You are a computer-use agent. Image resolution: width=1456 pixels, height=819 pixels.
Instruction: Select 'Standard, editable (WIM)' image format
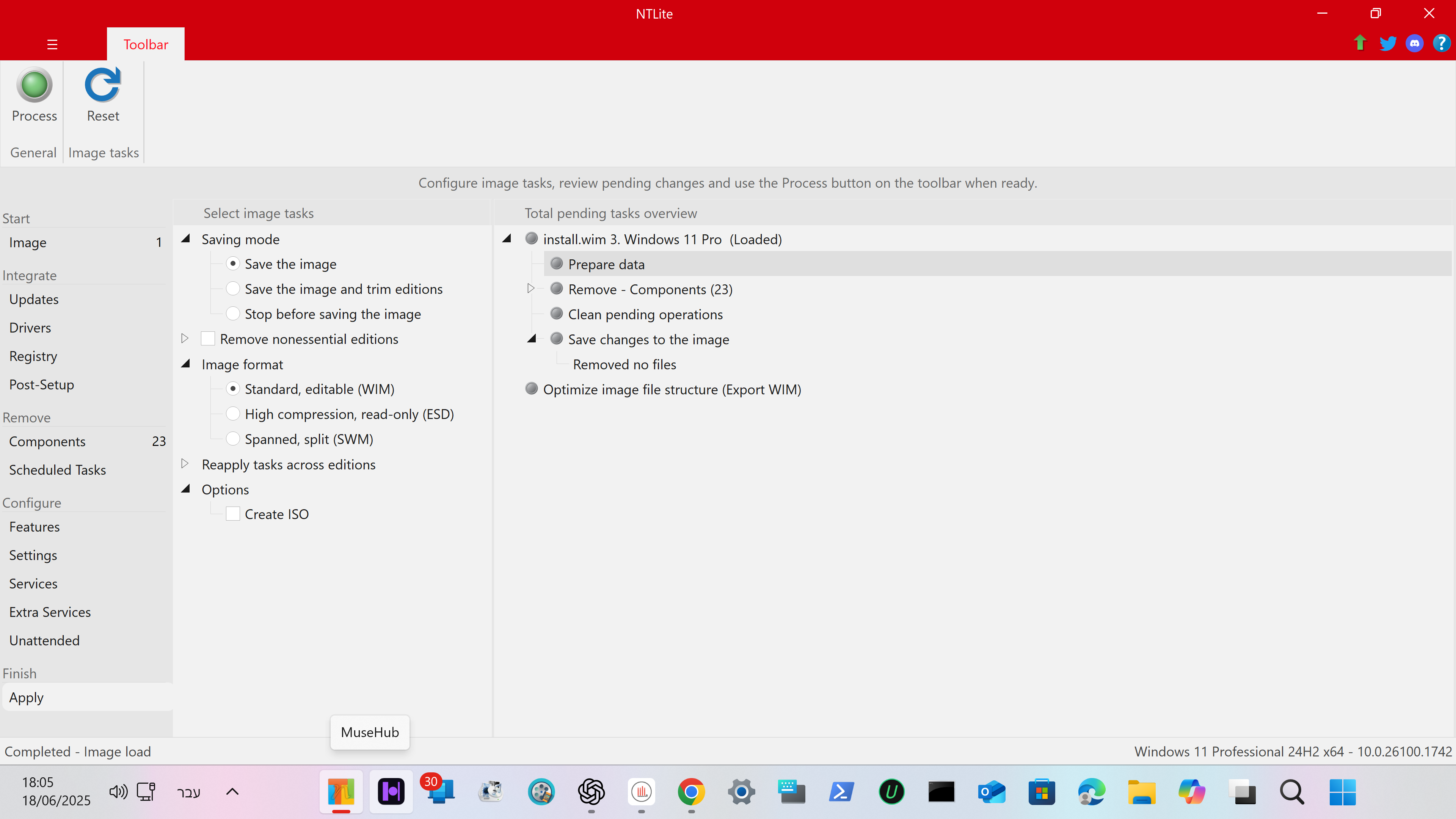233,389
